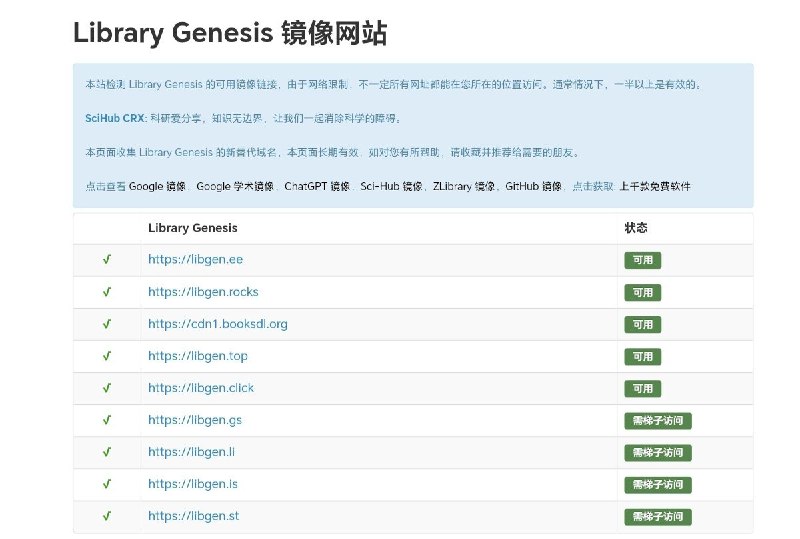This screenshot has width=800, height=539.
Task: Open the https://cdn1.booksdl.org link
Action: 218,324
